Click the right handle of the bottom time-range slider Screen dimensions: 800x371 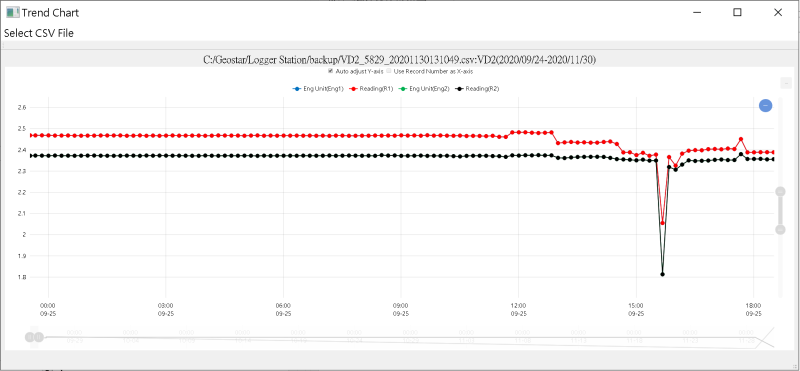point(39,337)
